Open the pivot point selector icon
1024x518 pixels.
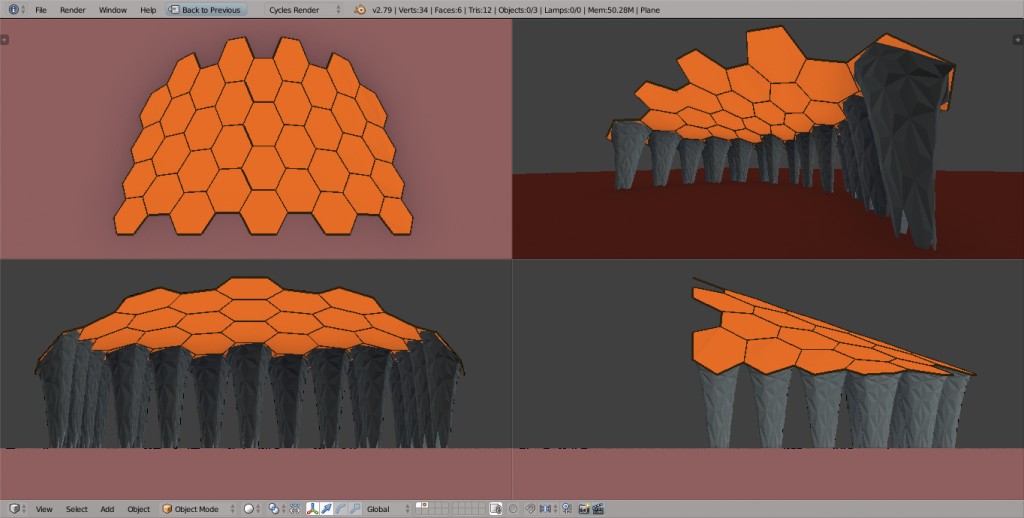pyautogui.click(x=277, y=509)
